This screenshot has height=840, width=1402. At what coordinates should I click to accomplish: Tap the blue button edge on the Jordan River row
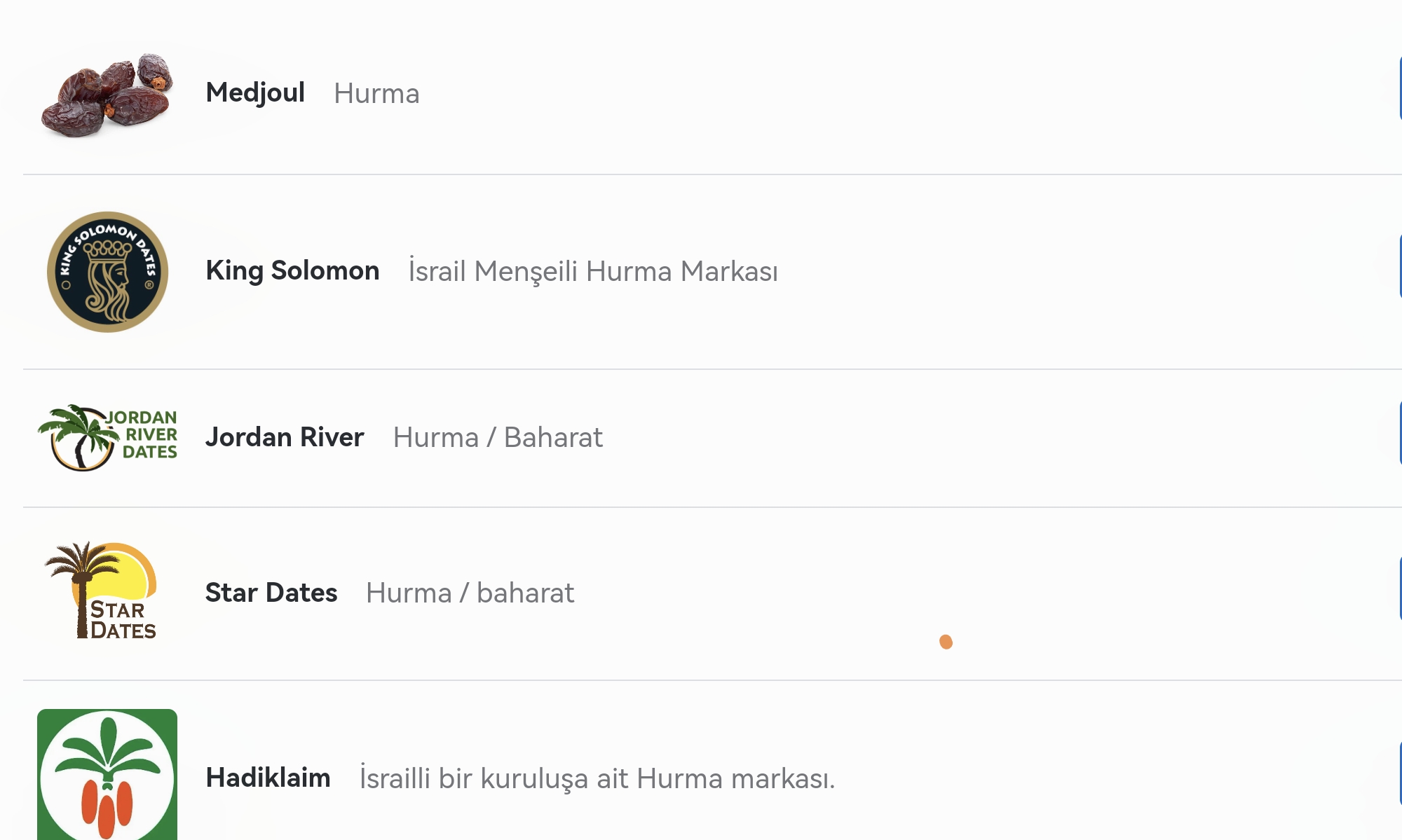point(1400,433)
